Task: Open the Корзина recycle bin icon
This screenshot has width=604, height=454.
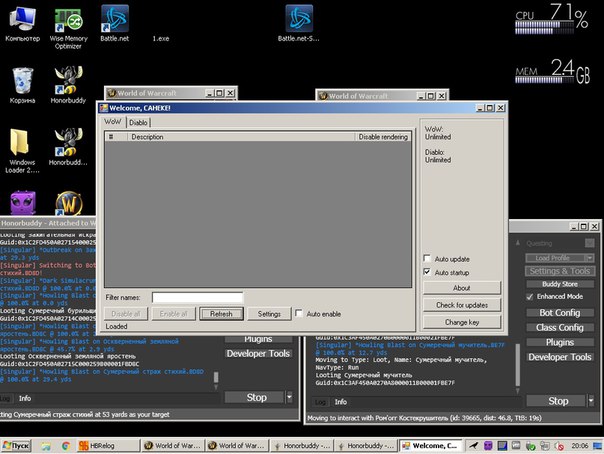Action: click(22, 82)
